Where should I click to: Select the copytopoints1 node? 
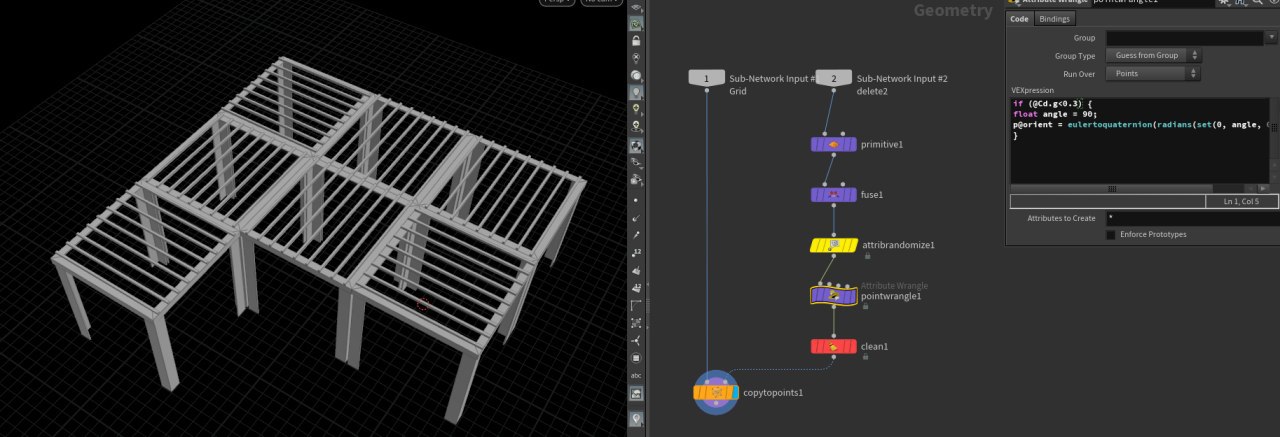(717, 392)
